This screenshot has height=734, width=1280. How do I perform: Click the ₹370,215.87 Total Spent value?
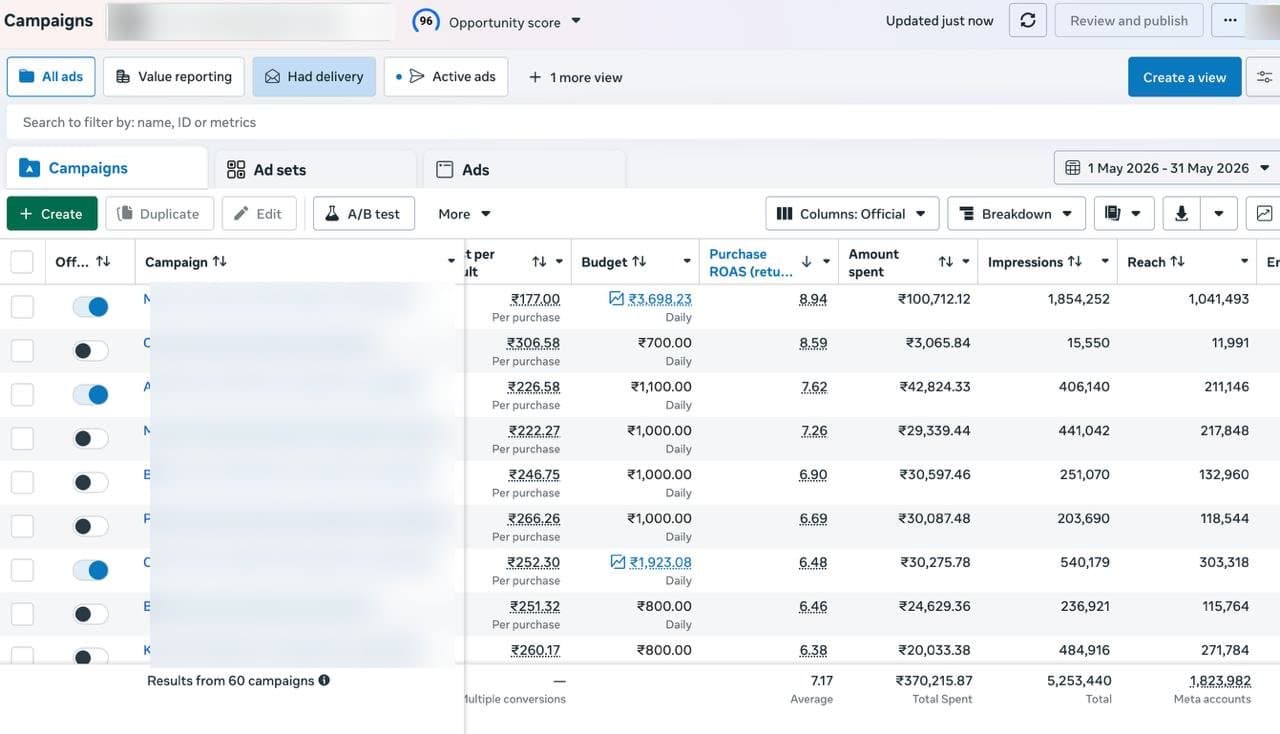pos(934,680)
